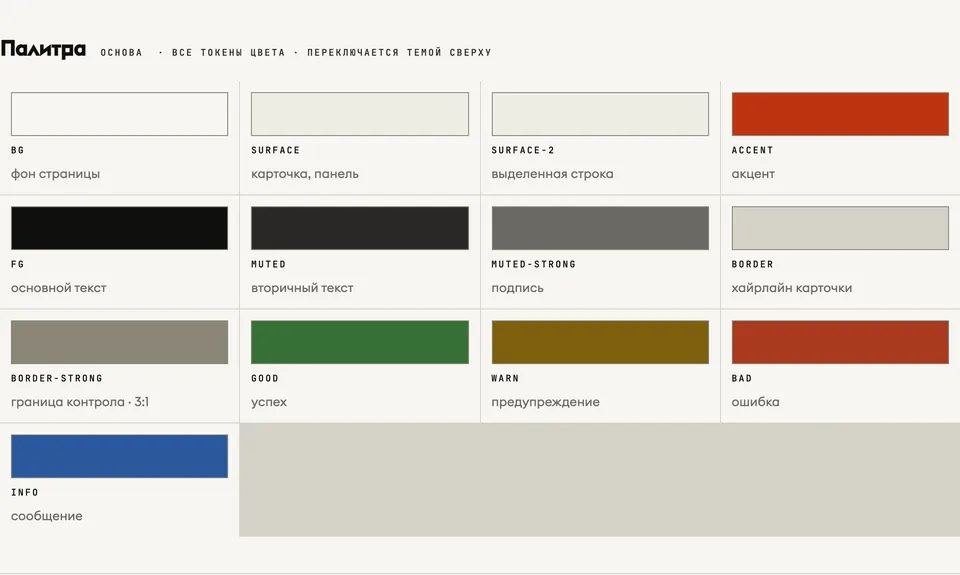Click the 'подпись' description
Viewport: 960px width, 575px height.
(x=517, y=288)
